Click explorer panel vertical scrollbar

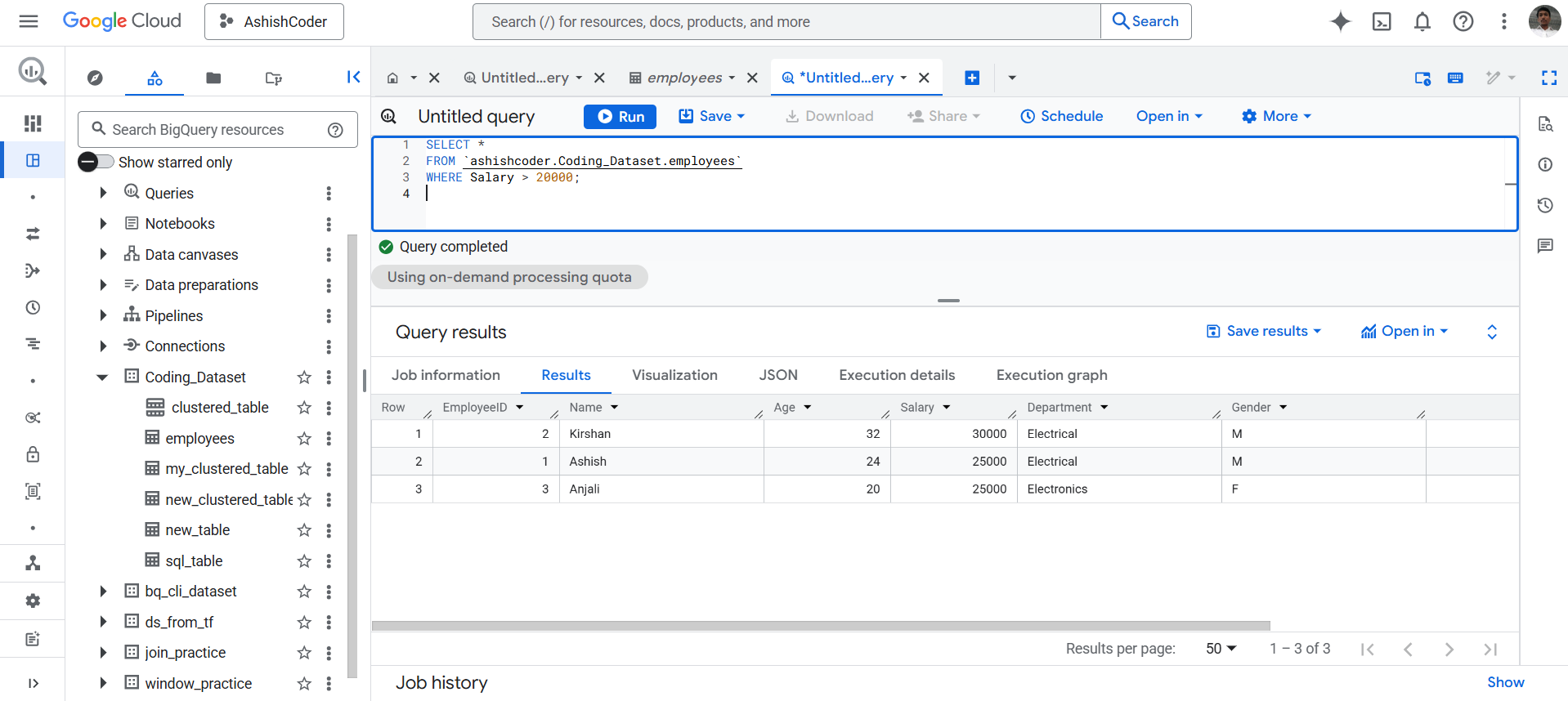(352, 456)
